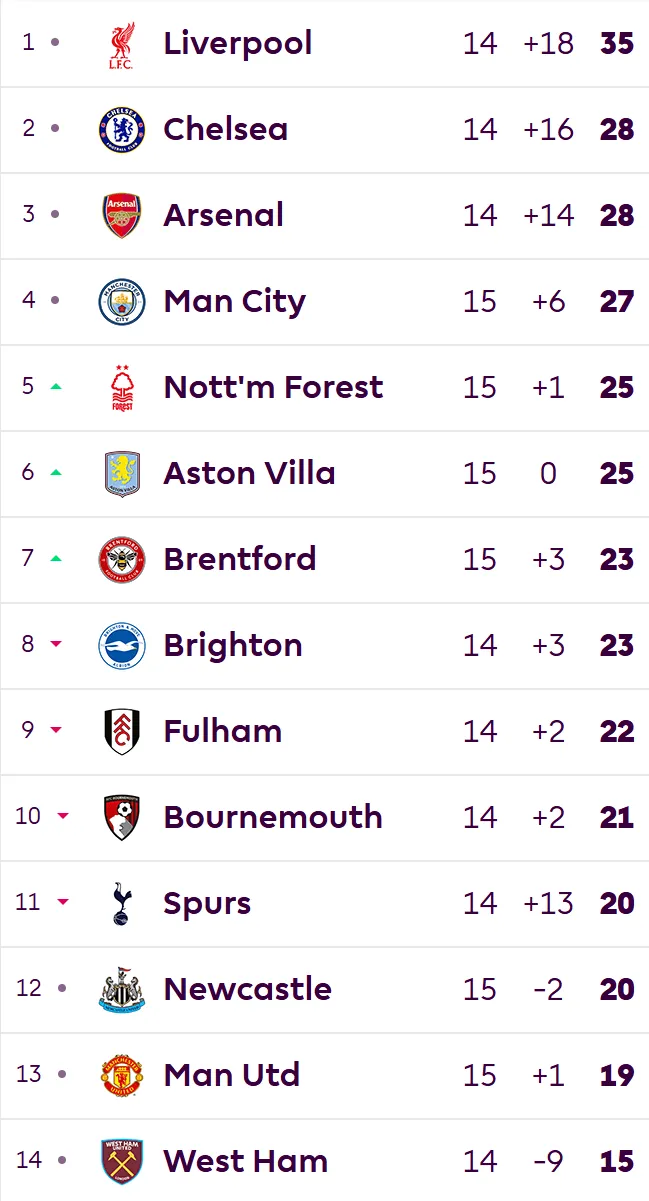Click the Aston Villa crest
649x1201 pixels.
pyautogui.click(x=122, y=474)
